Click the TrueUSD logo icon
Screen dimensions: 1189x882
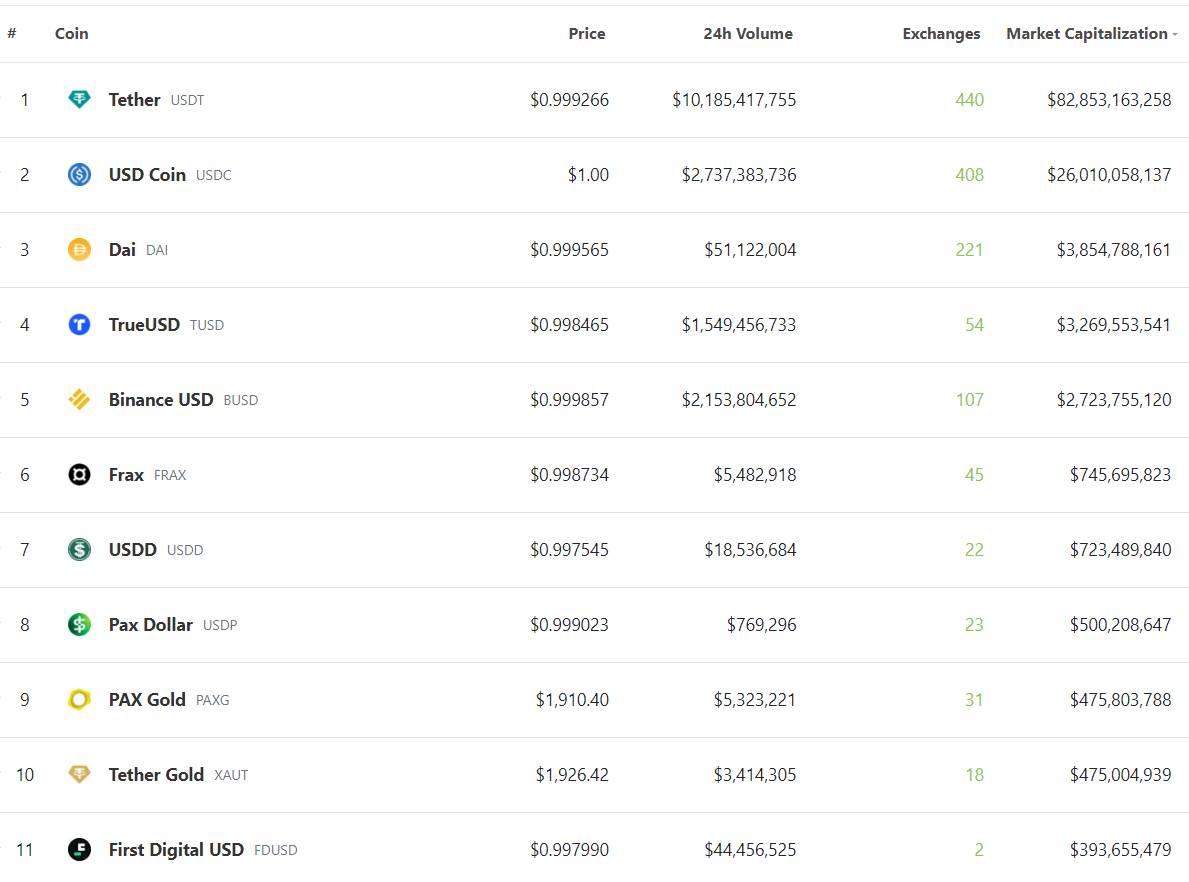(x=79, y=325)
